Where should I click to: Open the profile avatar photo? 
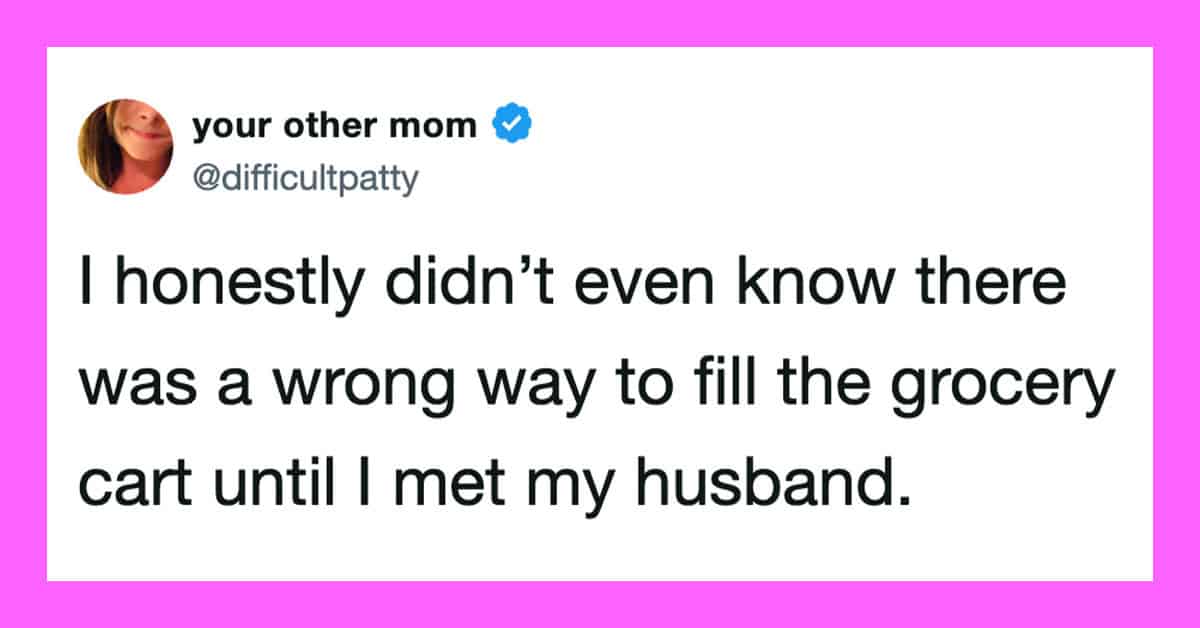pos(127,146)
